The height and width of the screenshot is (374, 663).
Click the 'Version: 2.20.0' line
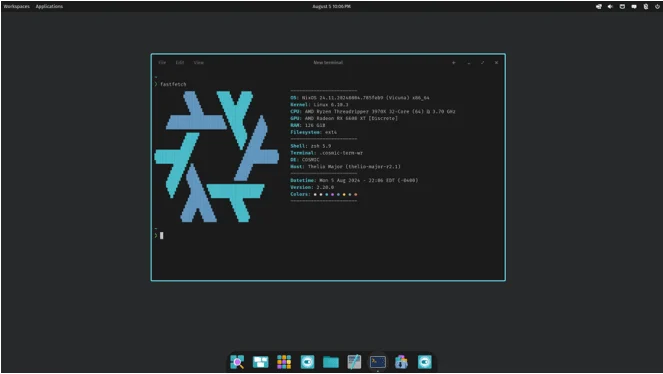[x=312, y=187]
